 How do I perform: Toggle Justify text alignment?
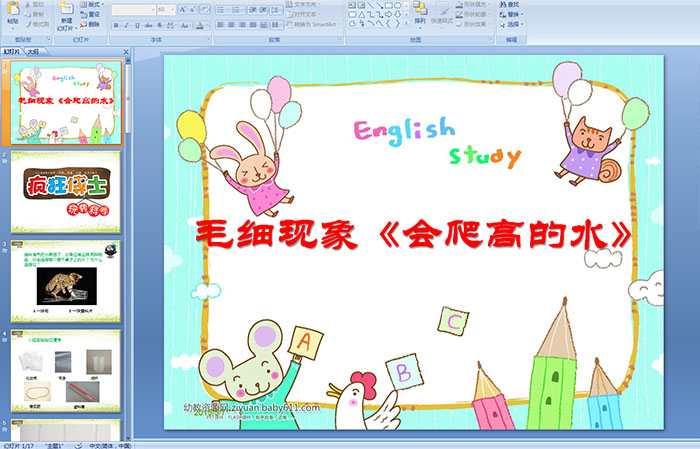pos(253,25)
